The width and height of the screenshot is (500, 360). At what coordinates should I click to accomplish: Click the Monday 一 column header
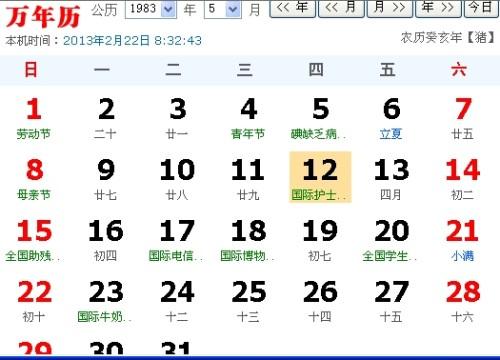tap(102, 70)
